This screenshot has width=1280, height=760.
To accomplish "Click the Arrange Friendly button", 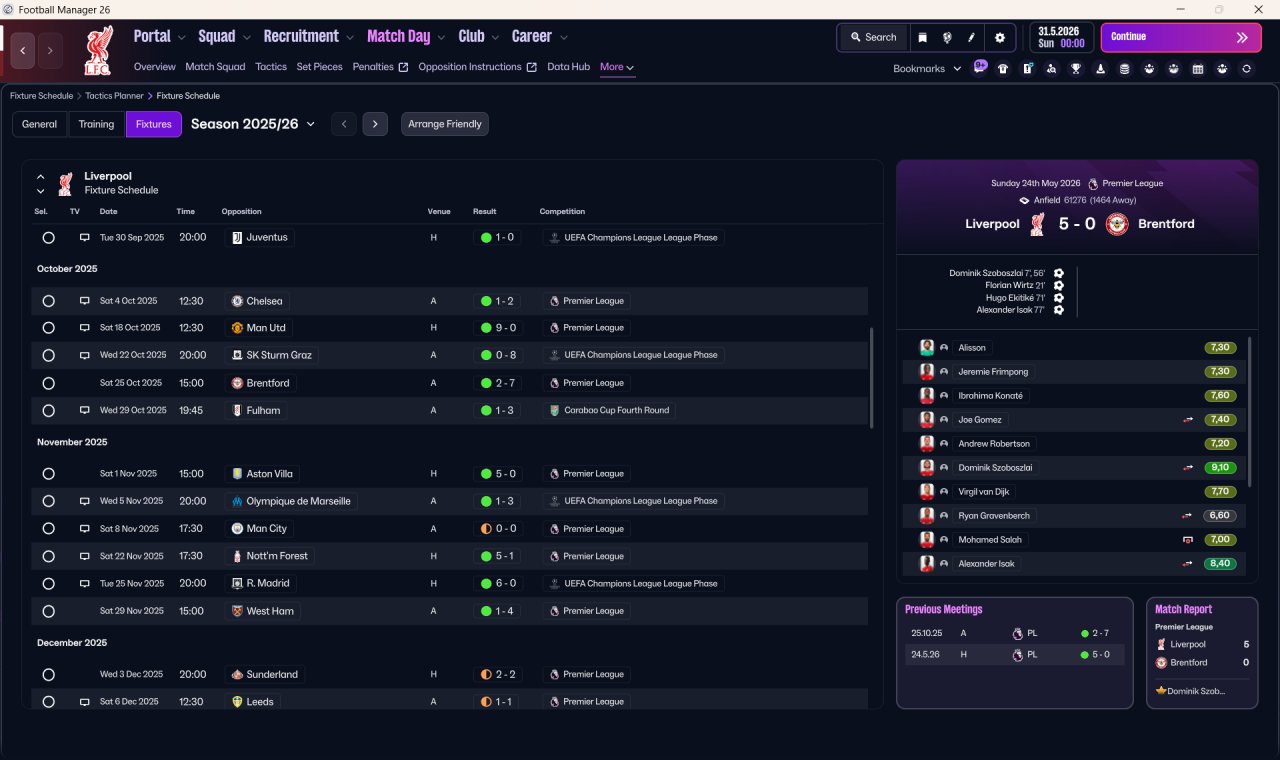I will coord(445,124).
